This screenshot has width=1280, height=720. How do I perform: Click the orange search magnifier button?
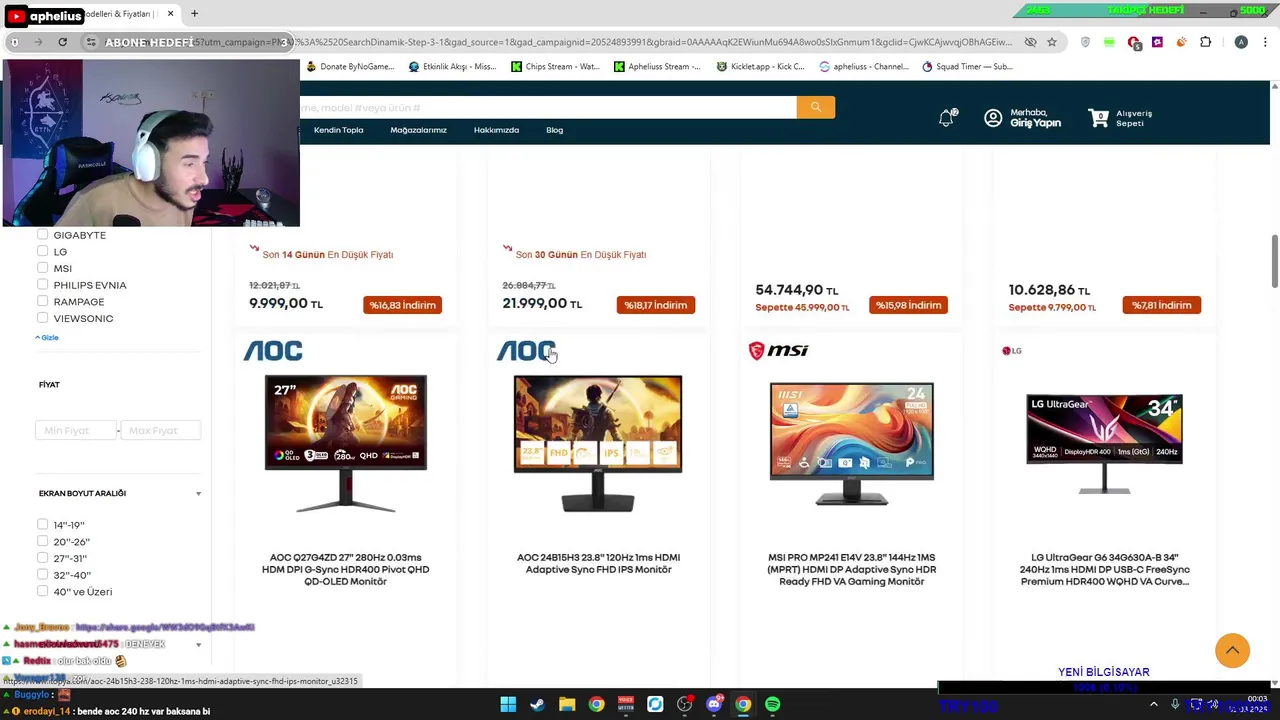pyautogui.click(x=815, y=107)
